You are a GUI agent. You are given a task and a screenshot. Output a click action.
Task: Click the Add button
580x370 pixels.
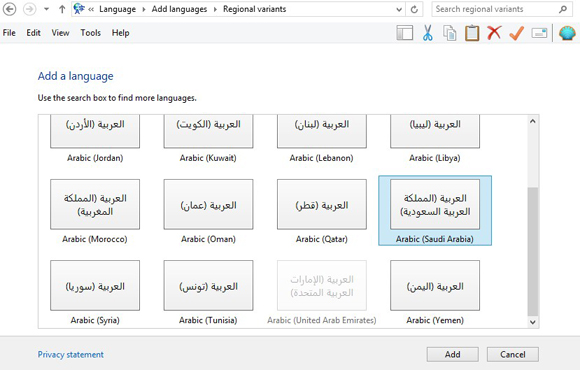coord(452,354)
